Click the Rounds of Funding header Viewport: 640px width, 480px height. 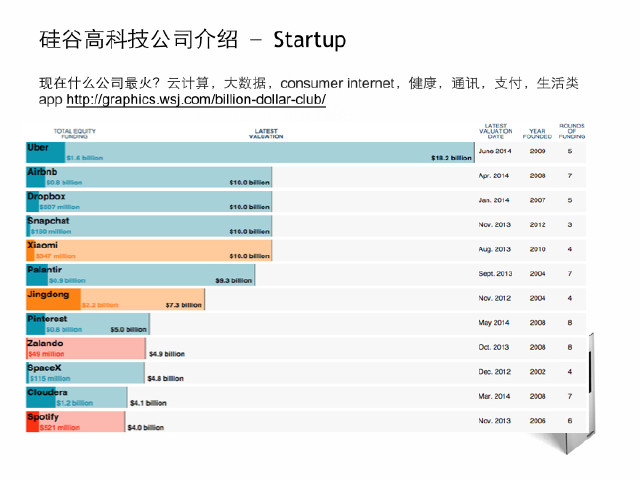point(572,131)
